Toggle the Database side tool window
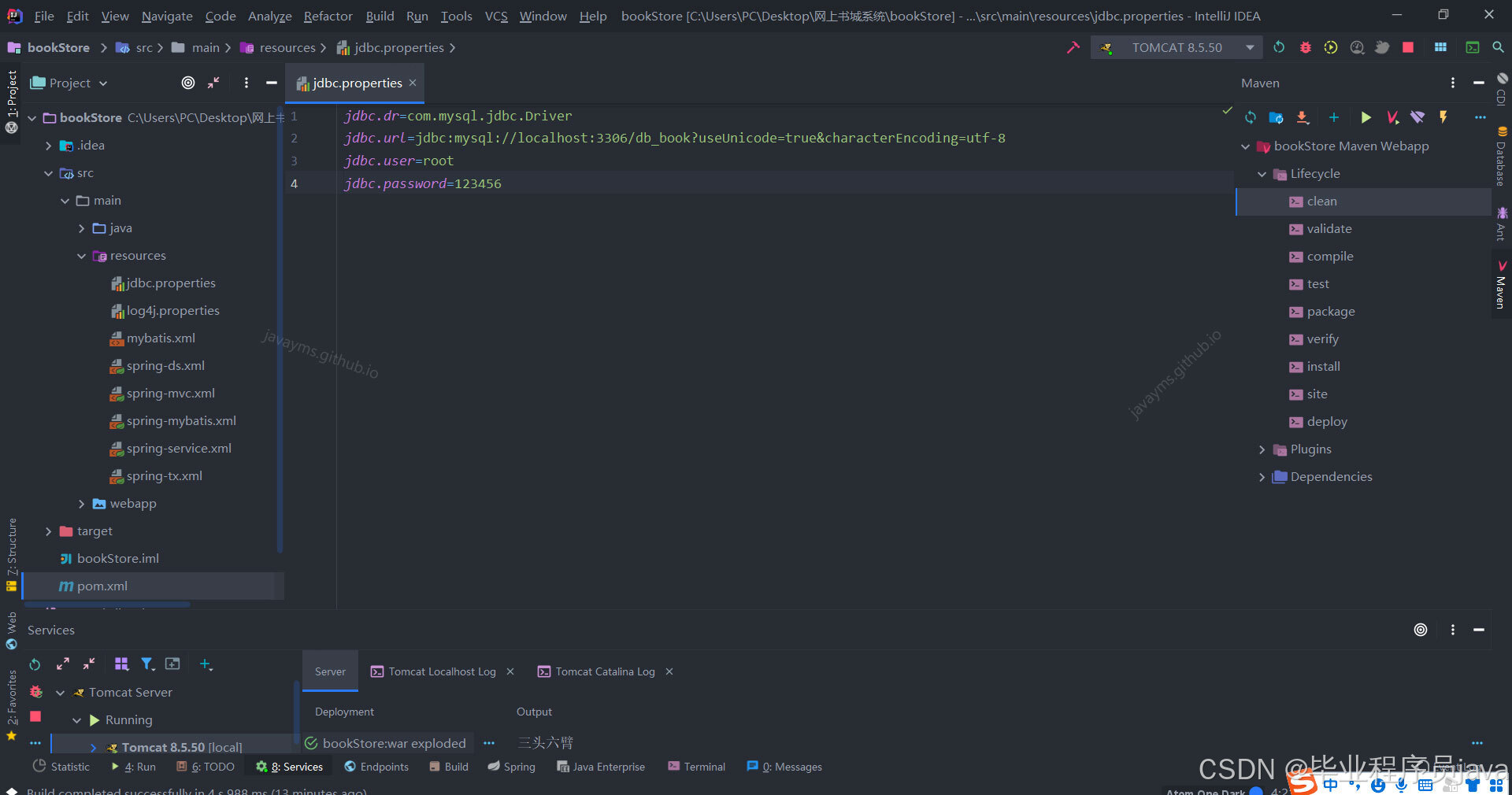 coord(1502,156)
